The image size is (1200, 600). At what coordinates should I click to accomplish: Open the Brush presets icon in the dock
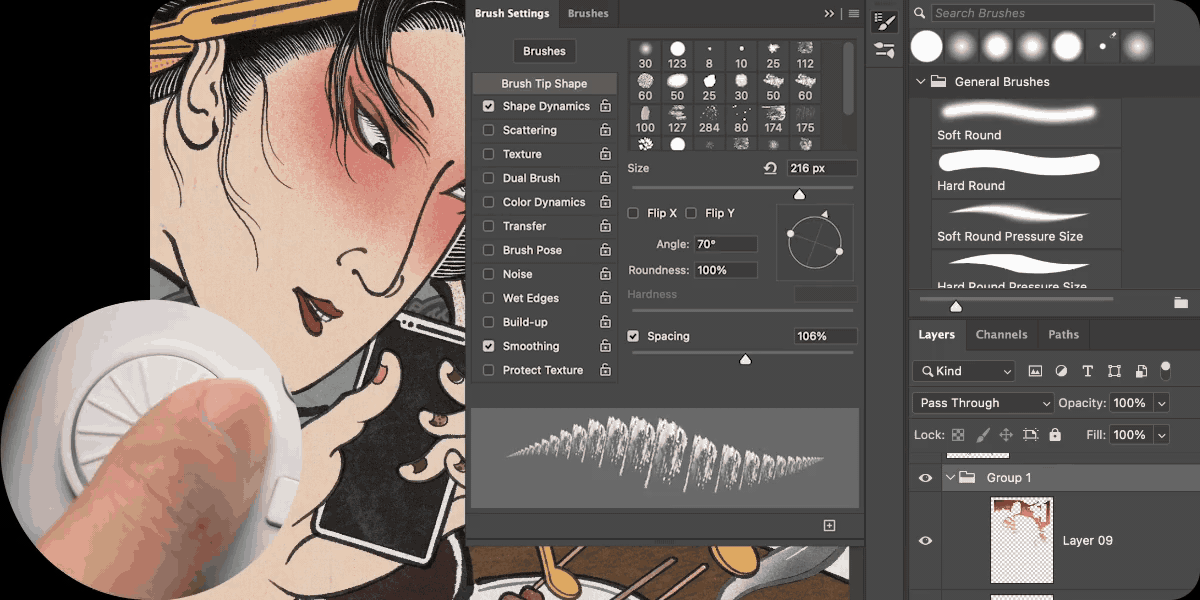884,50
